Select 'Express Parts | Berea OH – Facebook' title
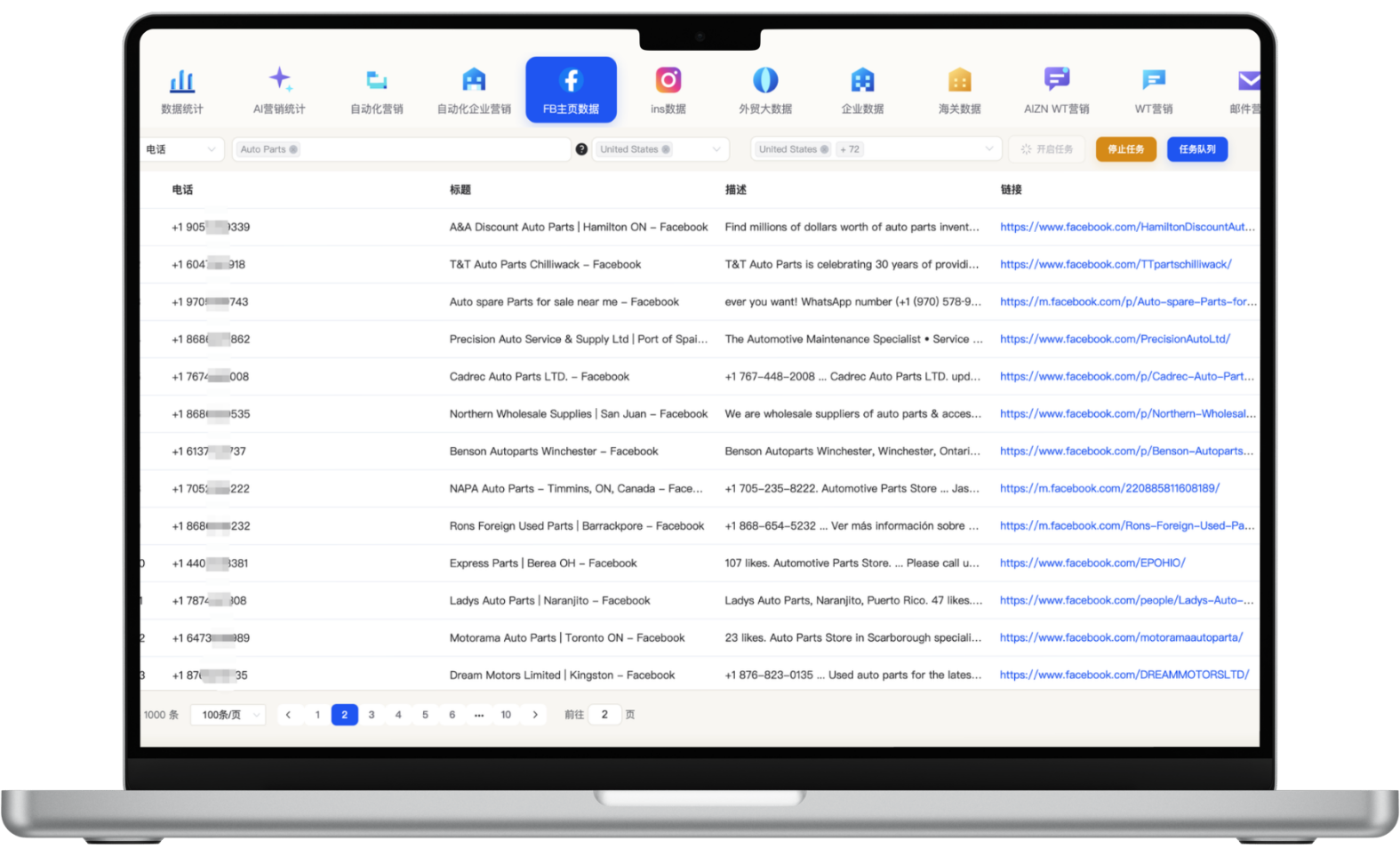Viewport: 1400px width, 856px height. 543,564
